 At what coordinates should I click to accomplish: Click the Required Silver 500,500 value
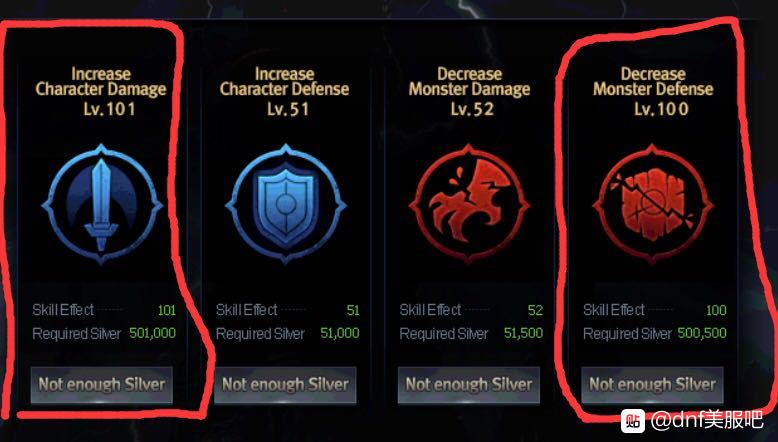tap(702, 333)
